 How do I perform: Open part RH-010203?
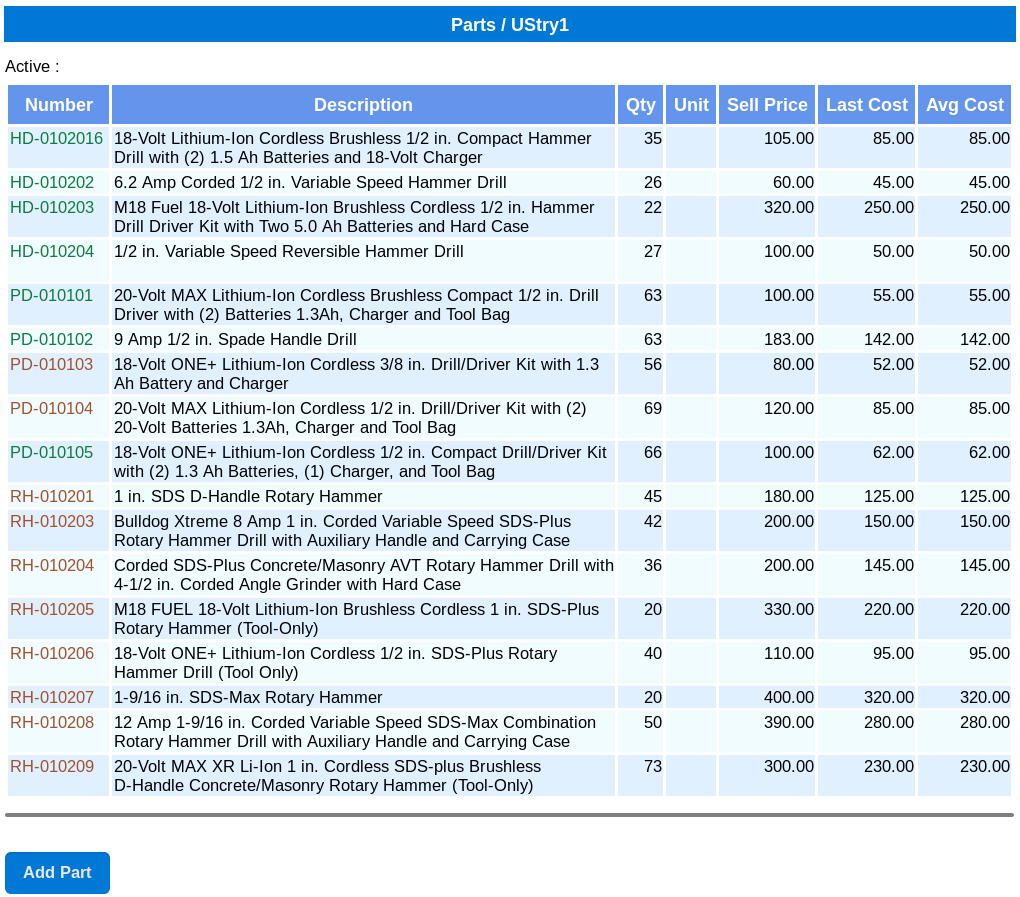click(52, 521)
